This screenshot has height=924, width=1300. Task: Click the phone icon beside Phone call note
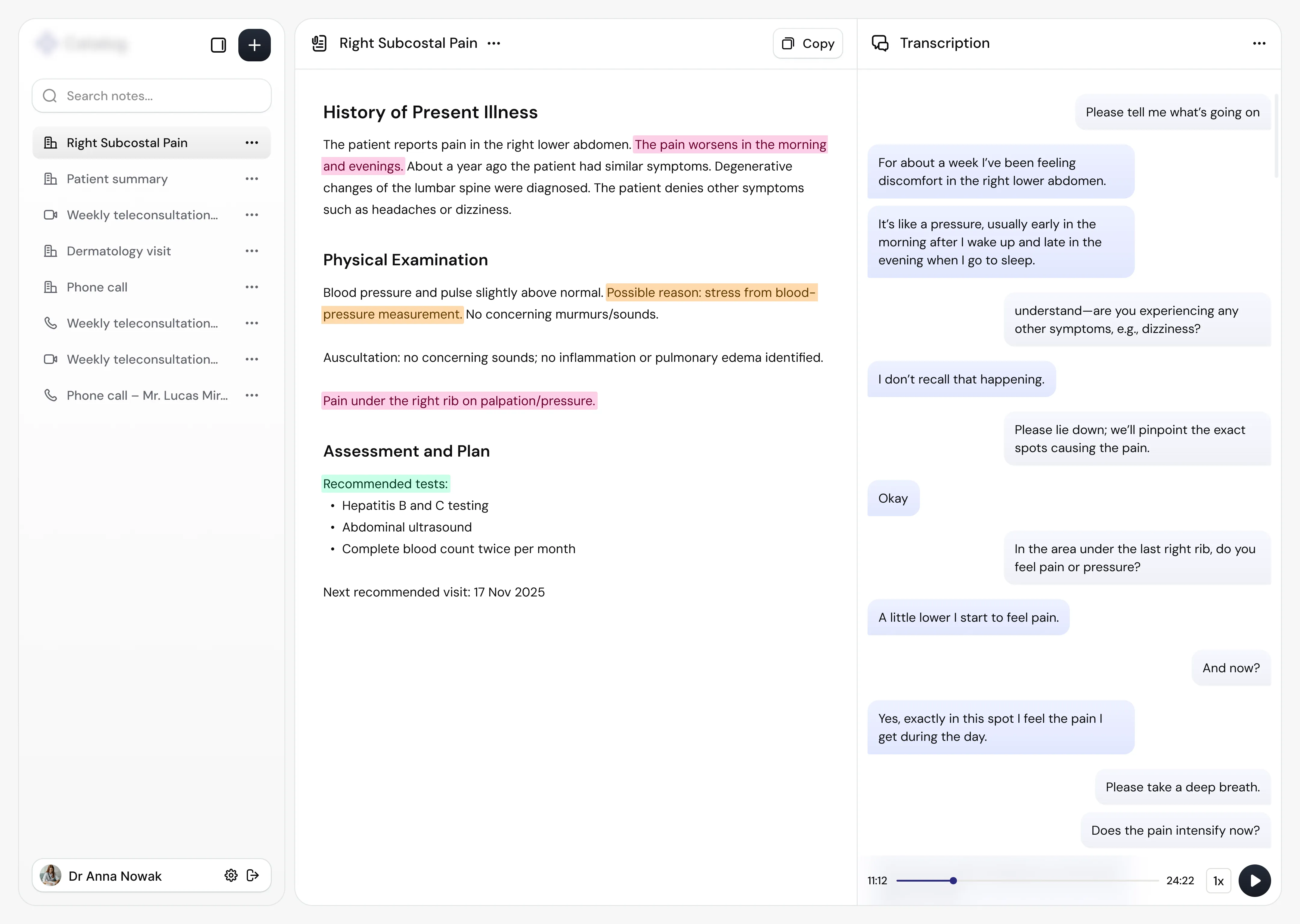(x=50, y=287)
